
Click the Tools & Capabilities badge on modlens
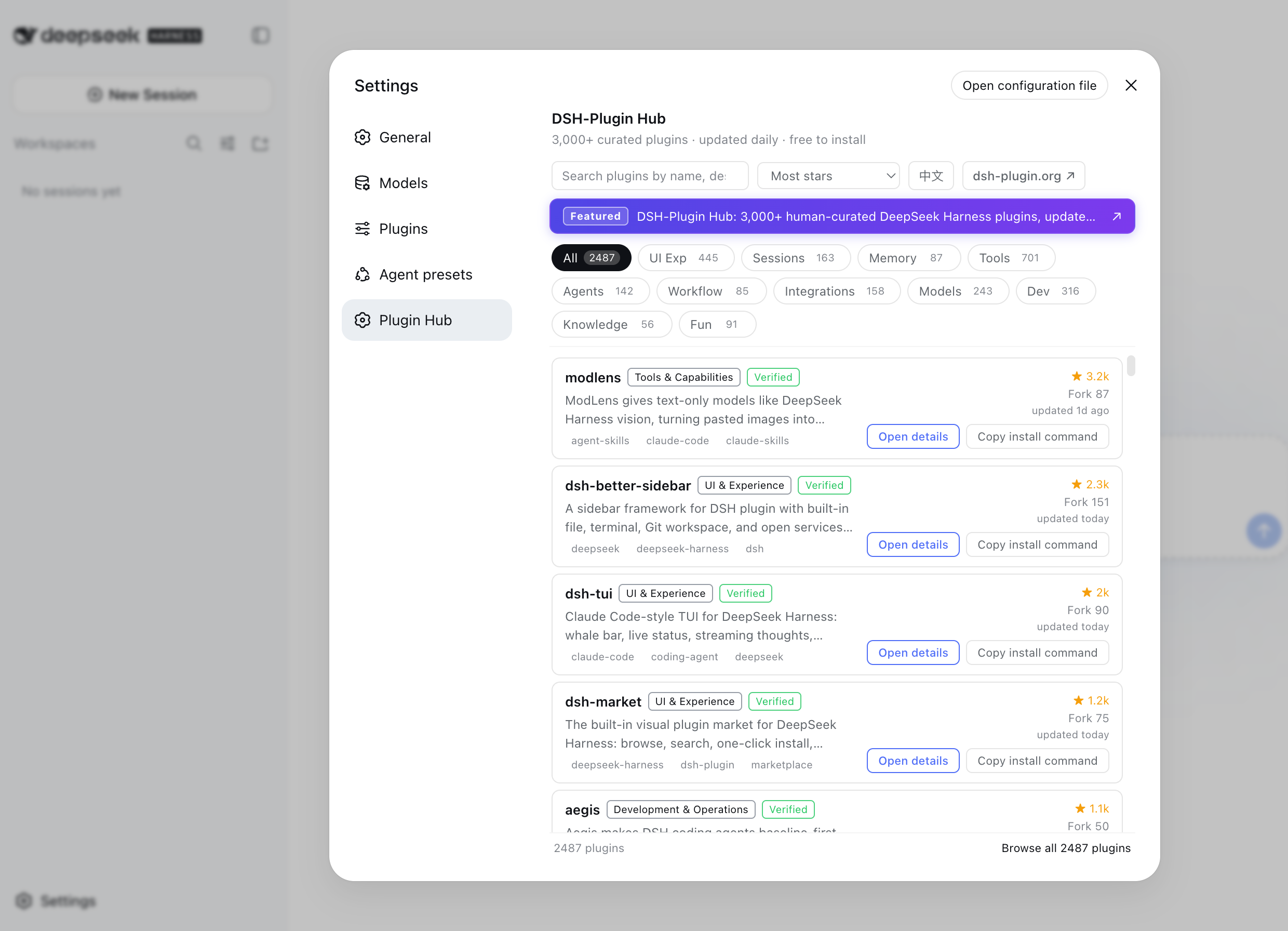[x=683, y=377]
